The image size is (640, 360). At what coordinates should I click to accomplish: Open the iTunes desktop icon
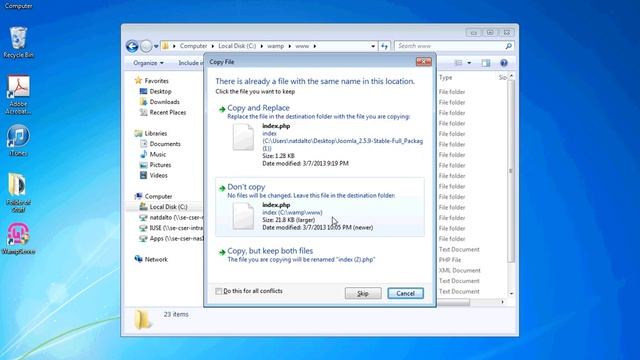[18, 141]
